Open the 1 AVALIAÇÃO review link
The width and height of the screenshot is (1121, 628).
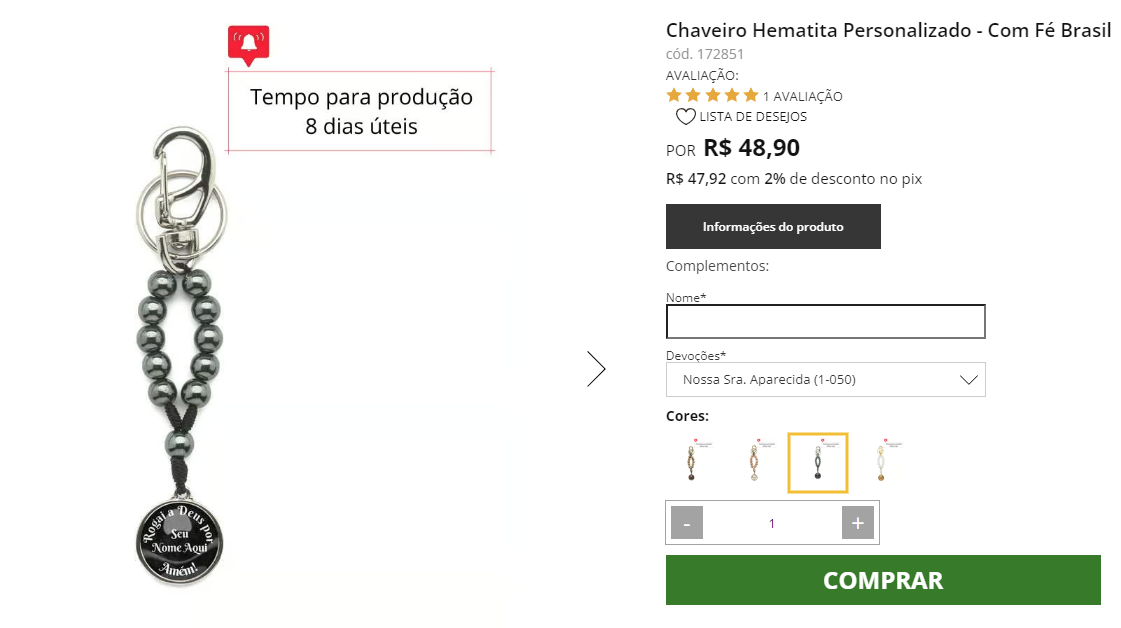[x=803, y=97]
